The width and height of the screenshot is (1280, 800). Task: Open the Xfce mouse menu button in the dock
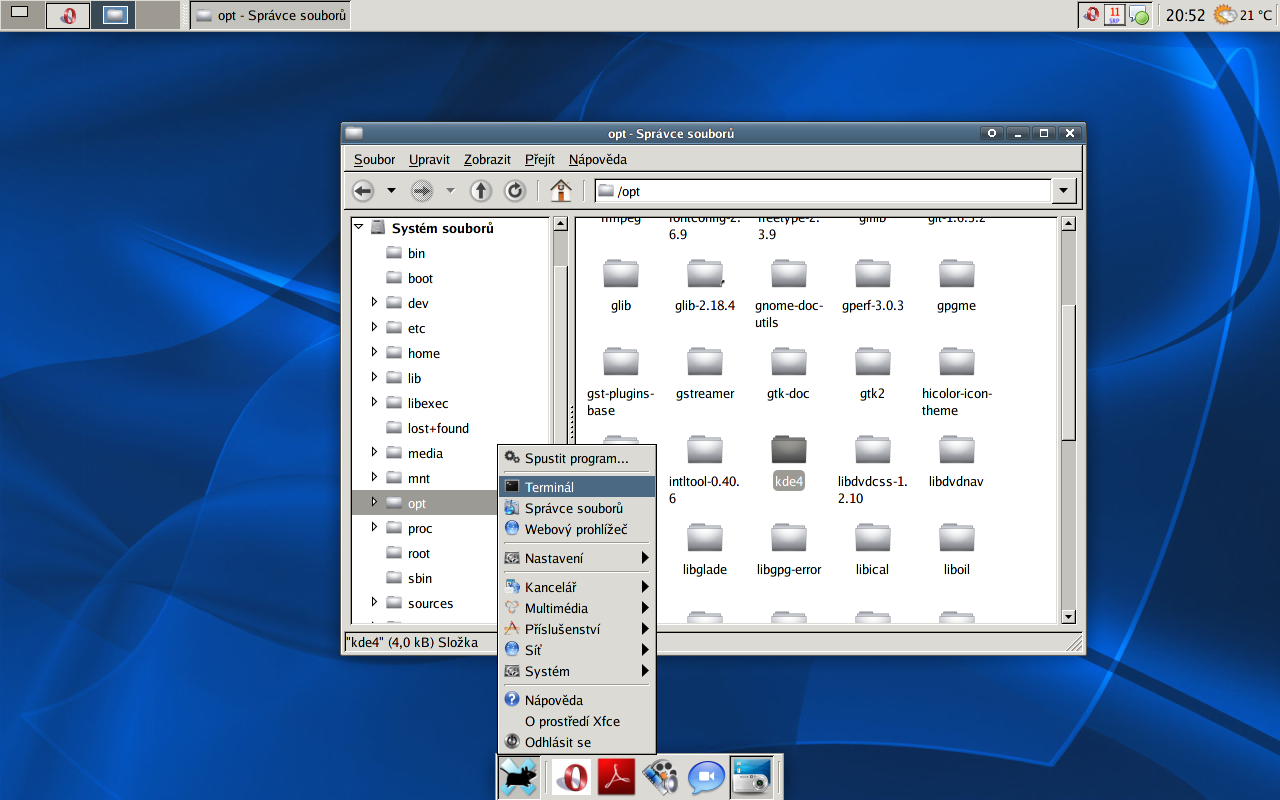point(519,777)
